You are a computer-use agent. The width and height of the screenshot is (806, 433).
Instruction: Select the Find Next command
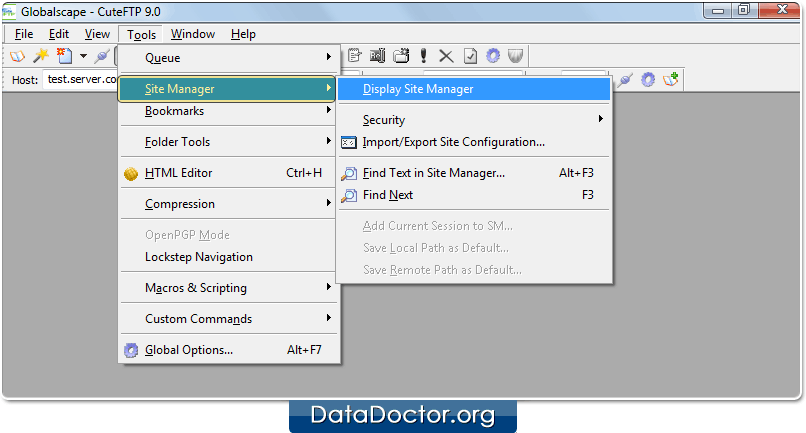[474, 195]
